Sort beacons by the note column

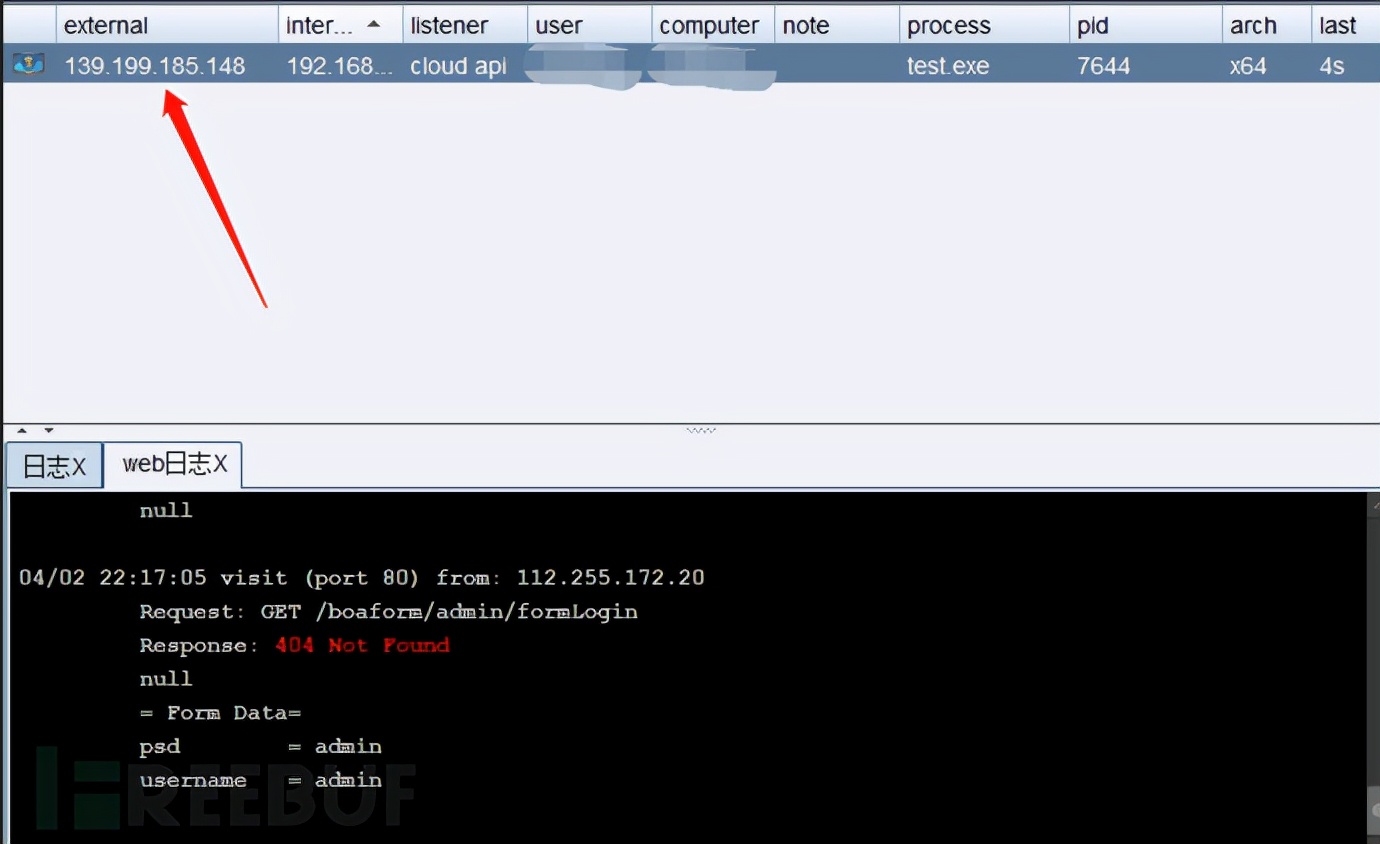pyautogui.click(x=837, y=25)
